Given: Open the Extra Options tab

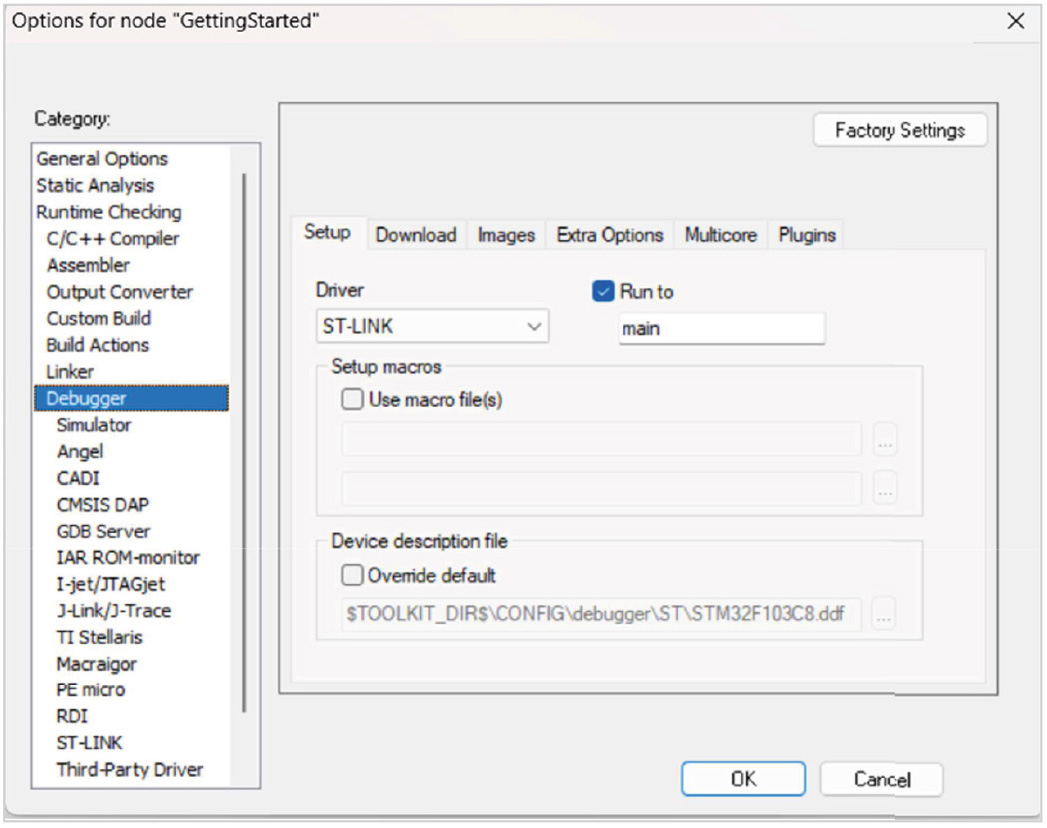Looking at the screenshot, I should tap(609, 235).
